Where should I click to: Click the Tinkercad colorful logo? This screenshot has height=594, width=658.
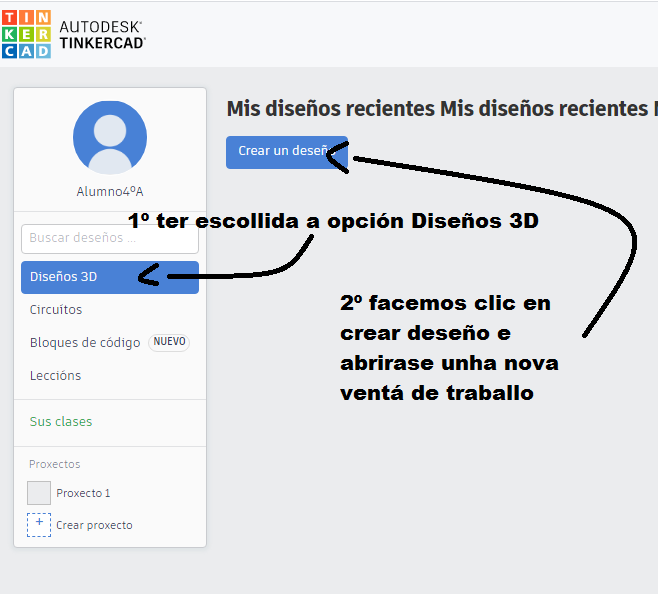[x=26, y=34]
